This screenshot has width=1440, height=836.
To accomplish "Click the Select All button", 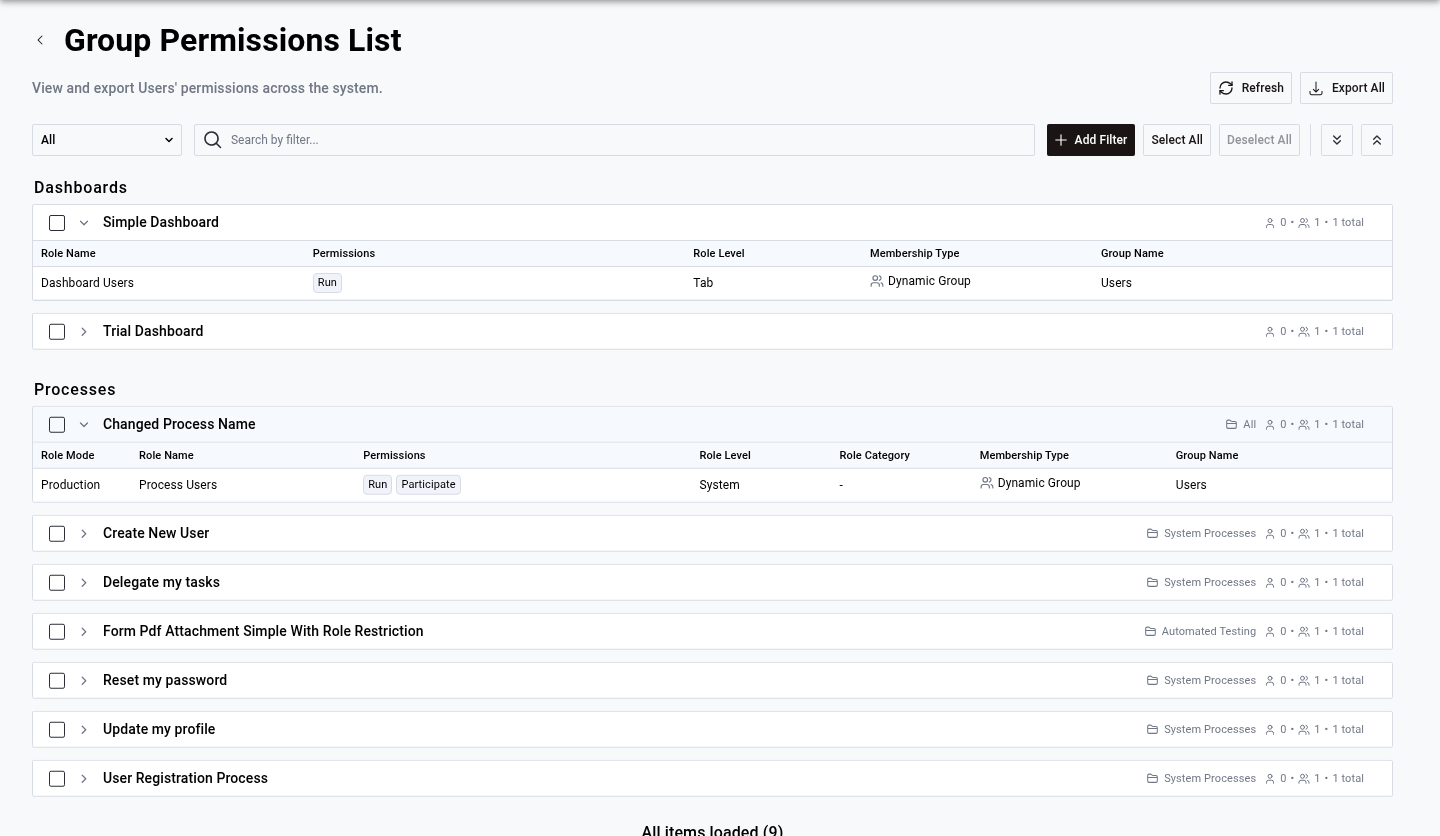I will 1176,139.
